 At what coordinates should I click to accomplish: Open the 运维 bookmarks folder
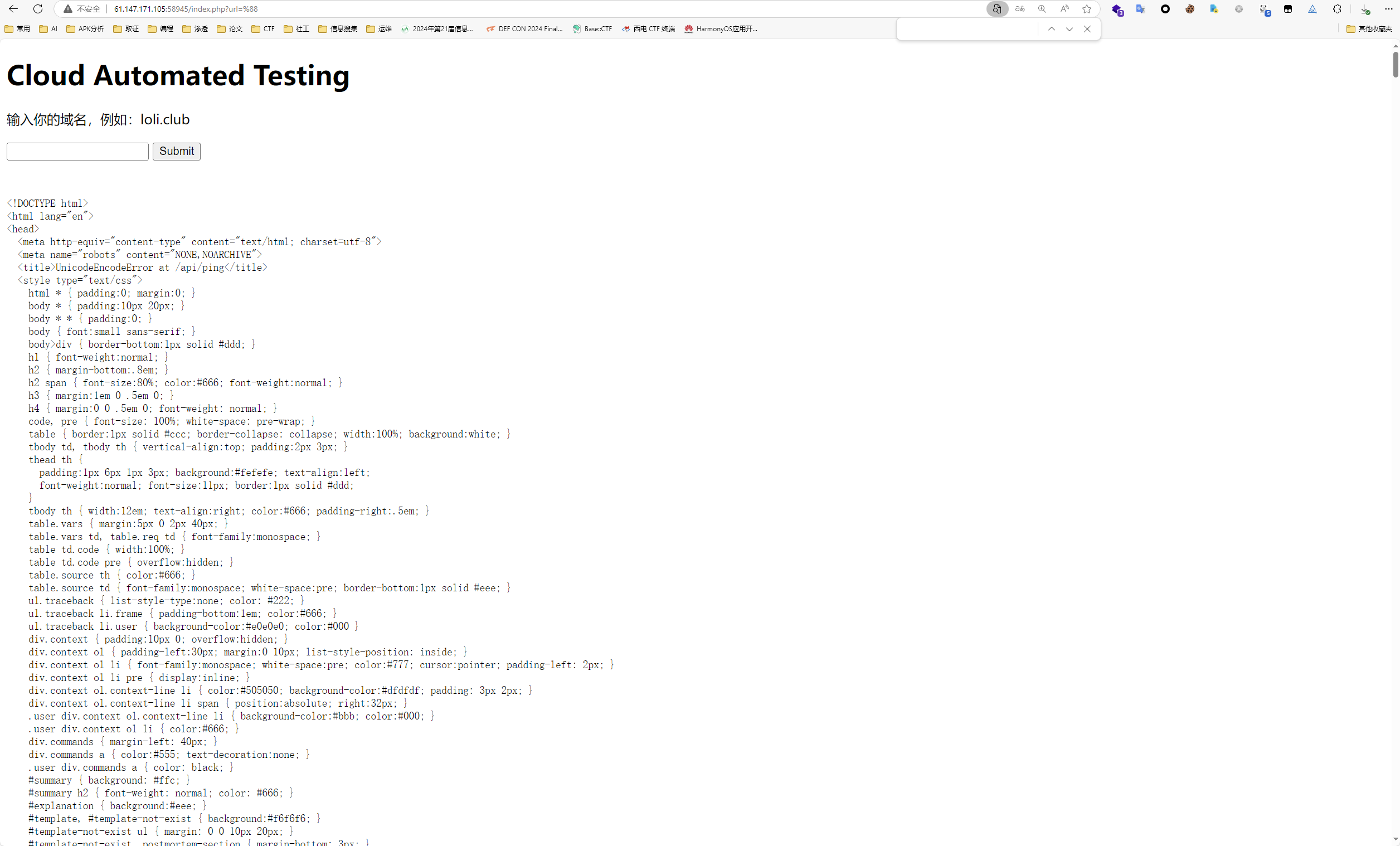(x=380, y=29)
